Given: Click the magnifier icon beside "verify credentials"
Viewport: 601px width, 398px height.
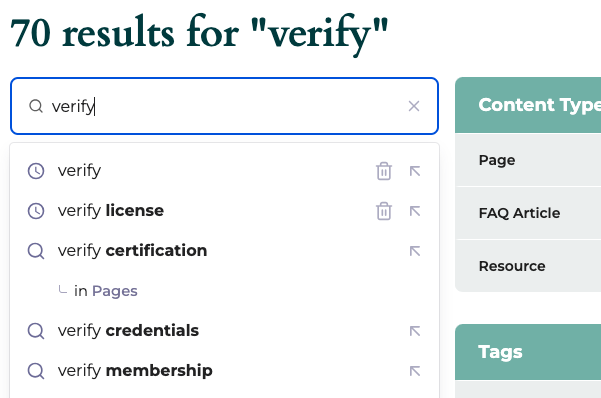Looking at the screenshot, I should click(36, 331).
